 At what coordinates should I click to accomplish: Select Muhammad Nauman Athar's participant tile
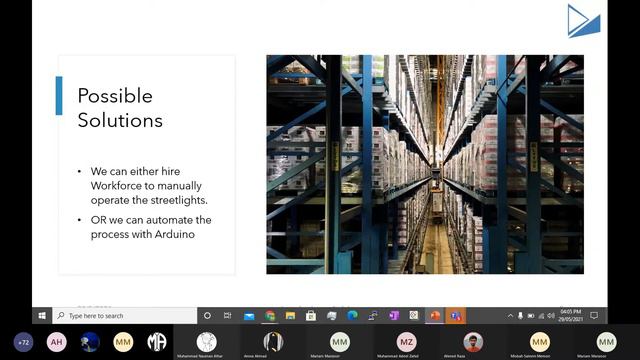click(207, 342)
